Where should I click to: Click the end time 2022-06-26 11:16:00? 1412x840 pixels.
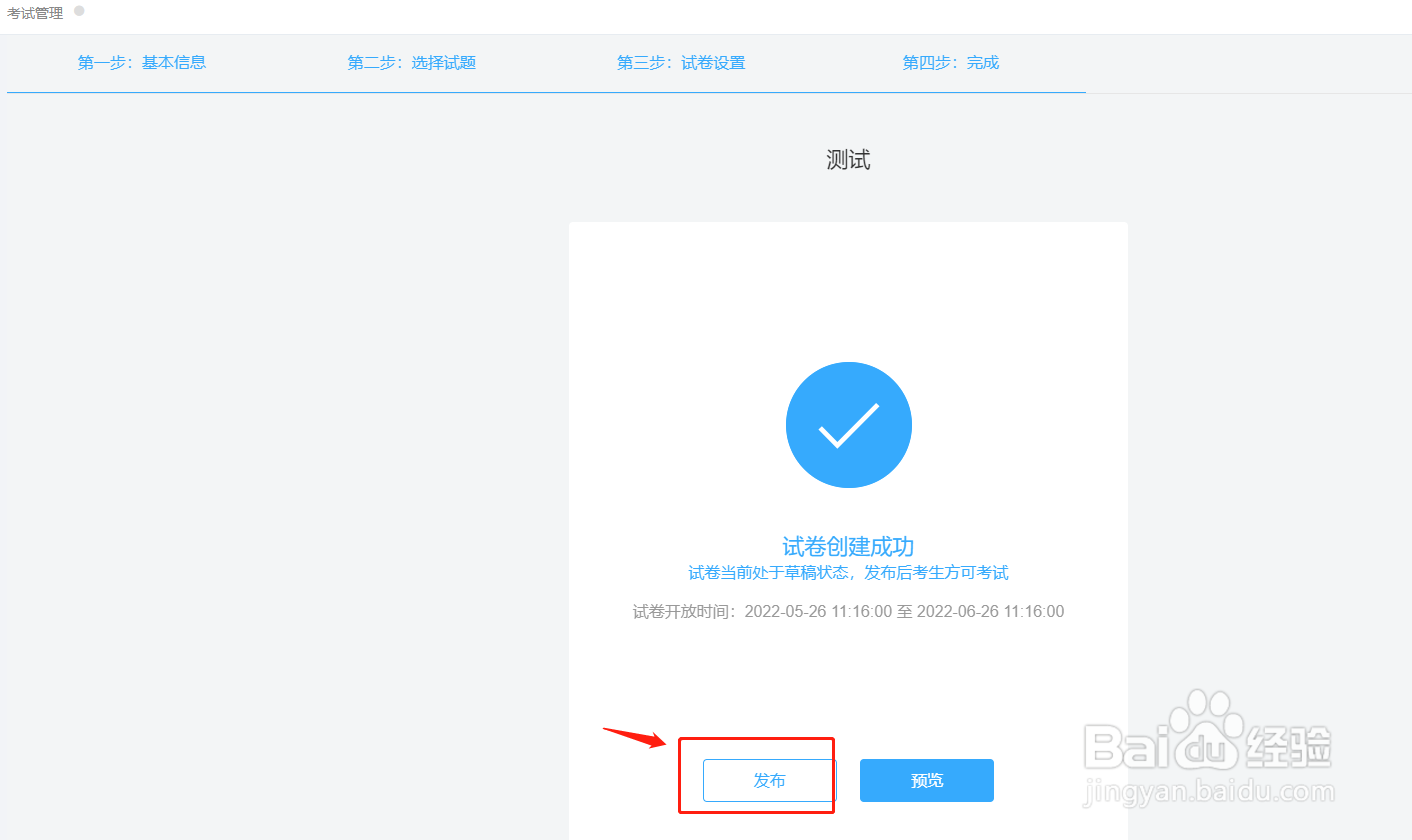coord(990,611)
